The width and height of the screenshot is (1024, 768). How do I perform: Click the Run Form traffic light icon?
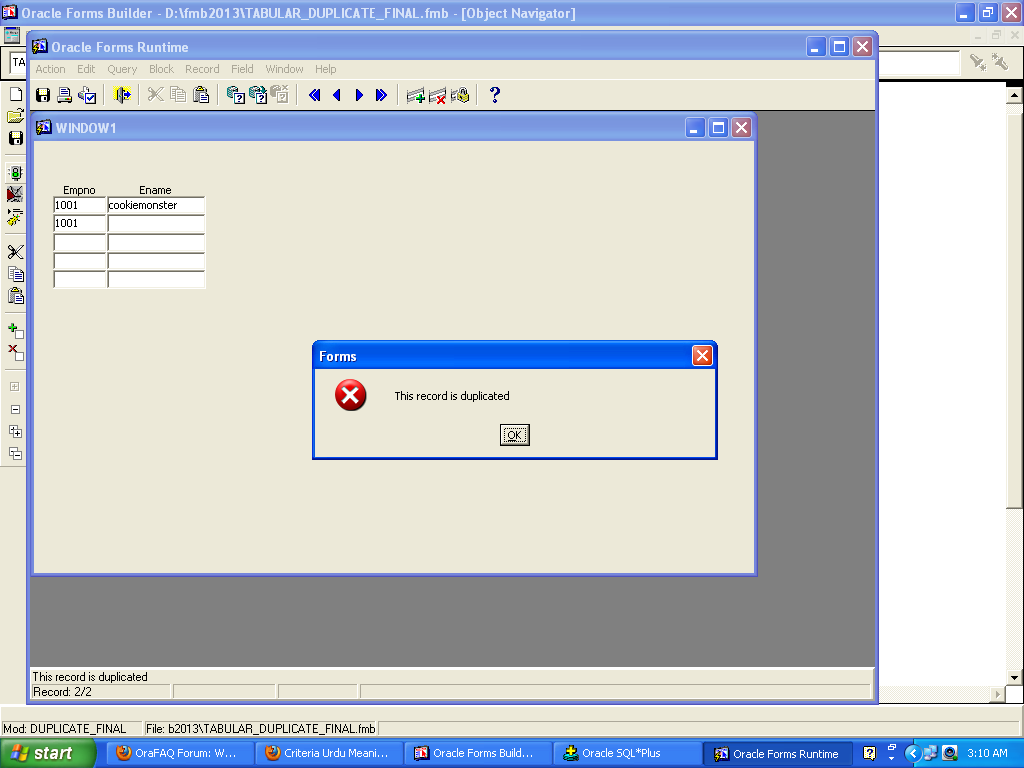click(16, 173)
